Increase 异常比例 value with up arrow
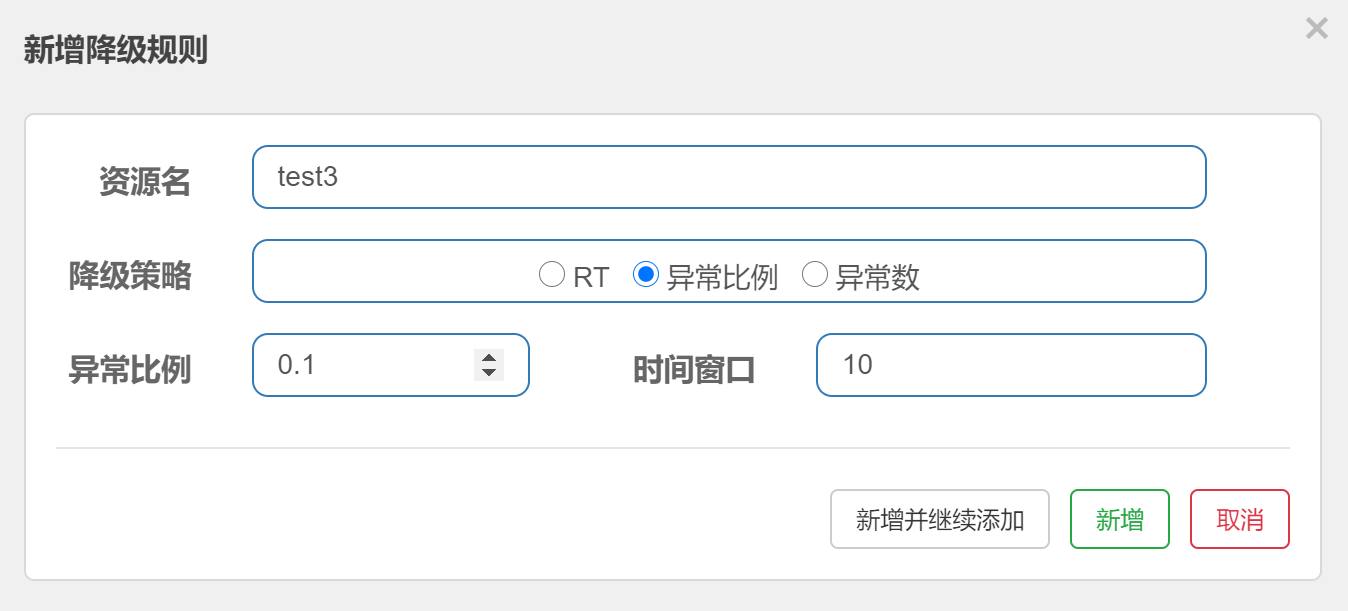This screenshot has height=611, width=1348. (489, 358)
